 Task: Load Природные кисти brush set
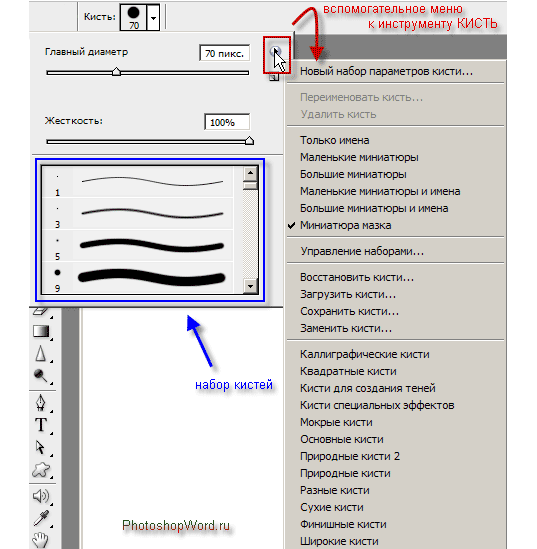pos(396,473)
